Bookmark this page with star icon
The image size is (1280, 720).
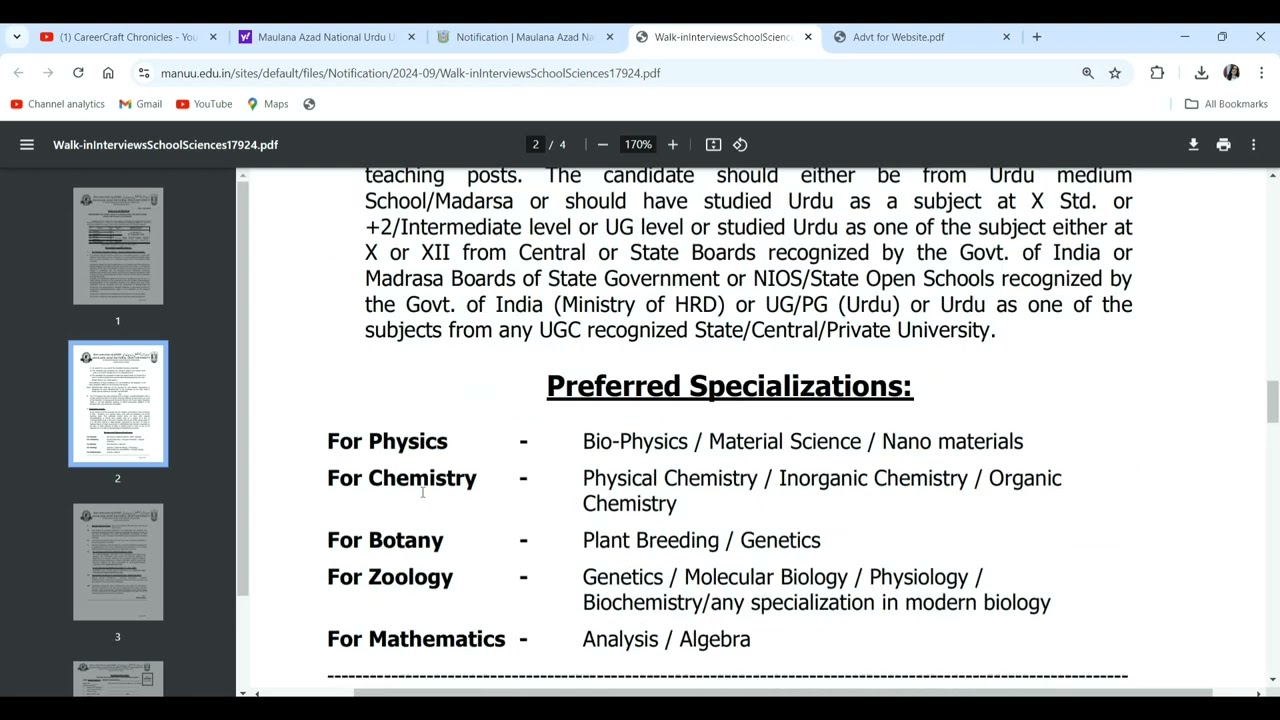tap(1115, 73)
